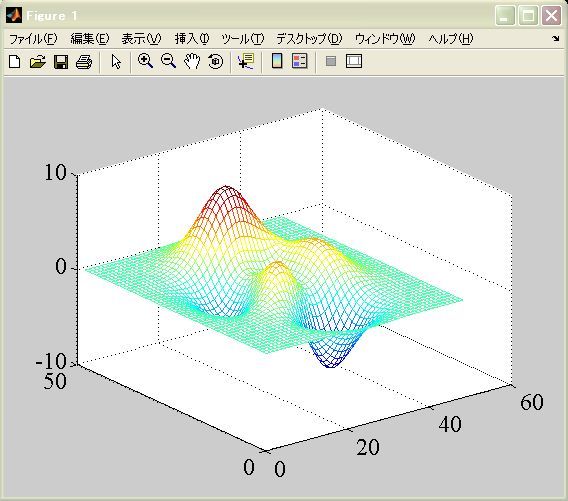
Task: Show plot tools and dock figure icon
Action: point(354,61)
